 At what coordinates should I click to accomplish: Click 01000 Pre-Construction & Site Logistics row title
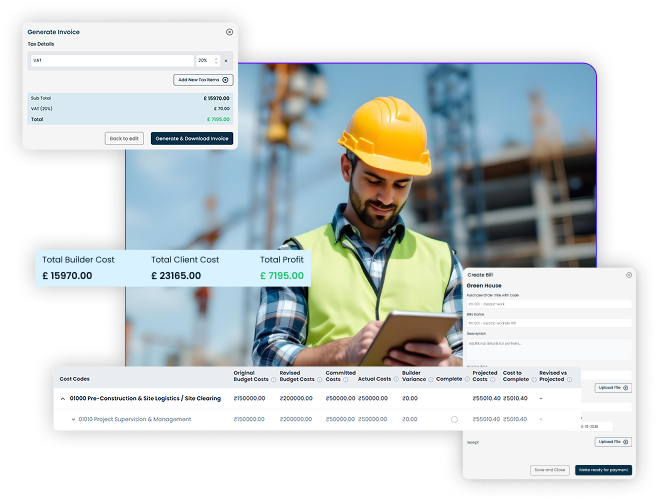145,399
